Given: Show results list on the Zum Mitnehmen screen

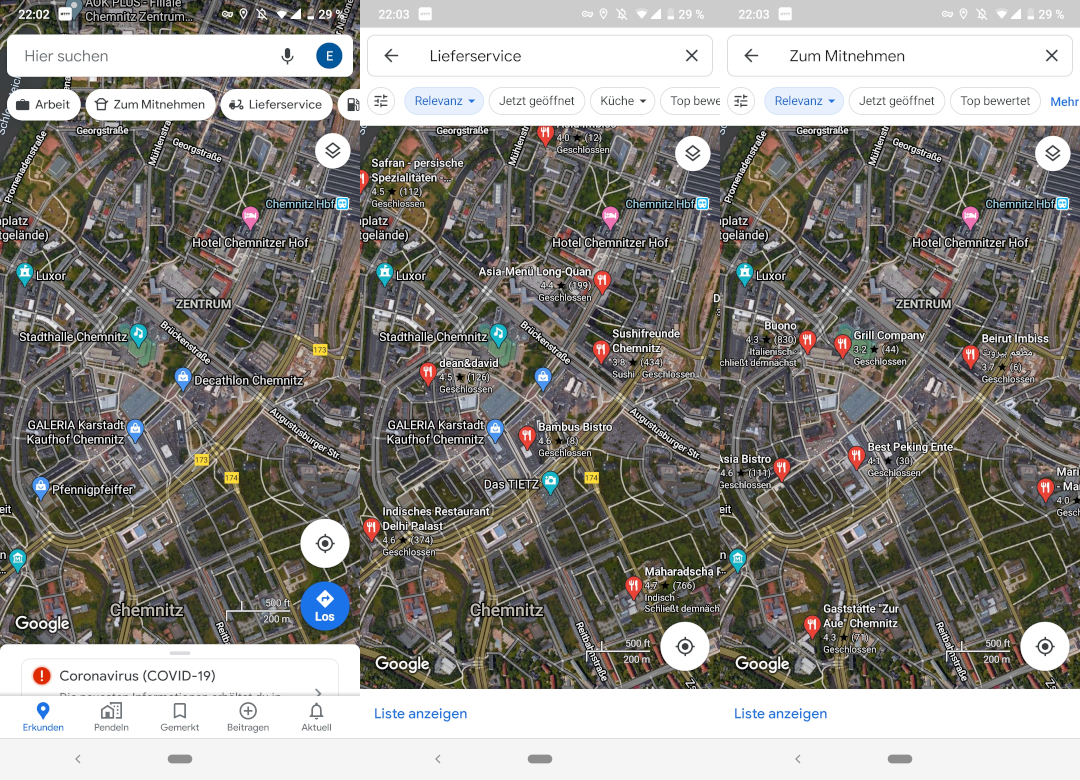Looking at the screenshot, I should pos(780,714).
